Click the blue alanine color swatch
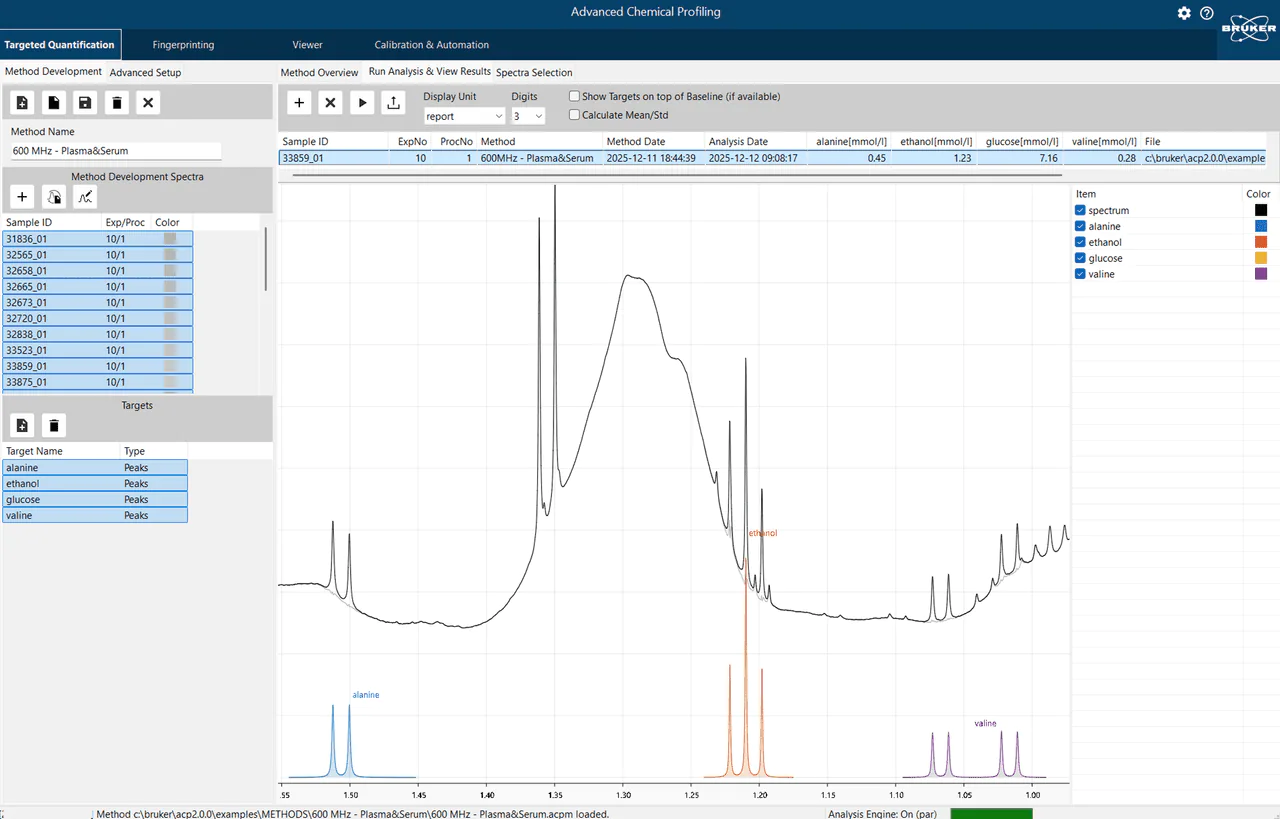This screenshot has height=819, width=1280. pyautogui.click(x=1261, y=226)
